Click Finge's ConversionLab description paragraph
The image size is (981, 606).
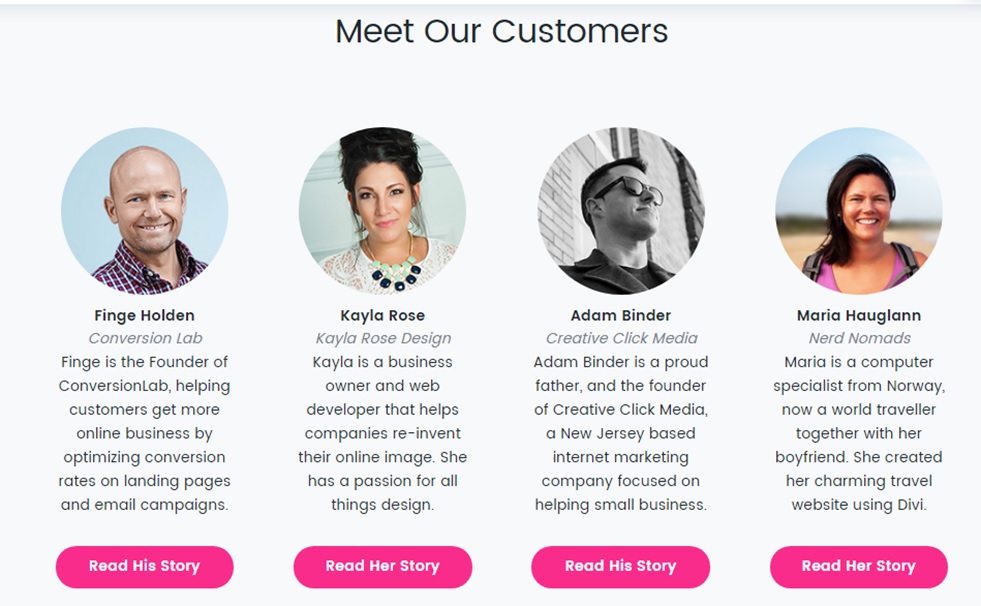click(x=145, y=433)
